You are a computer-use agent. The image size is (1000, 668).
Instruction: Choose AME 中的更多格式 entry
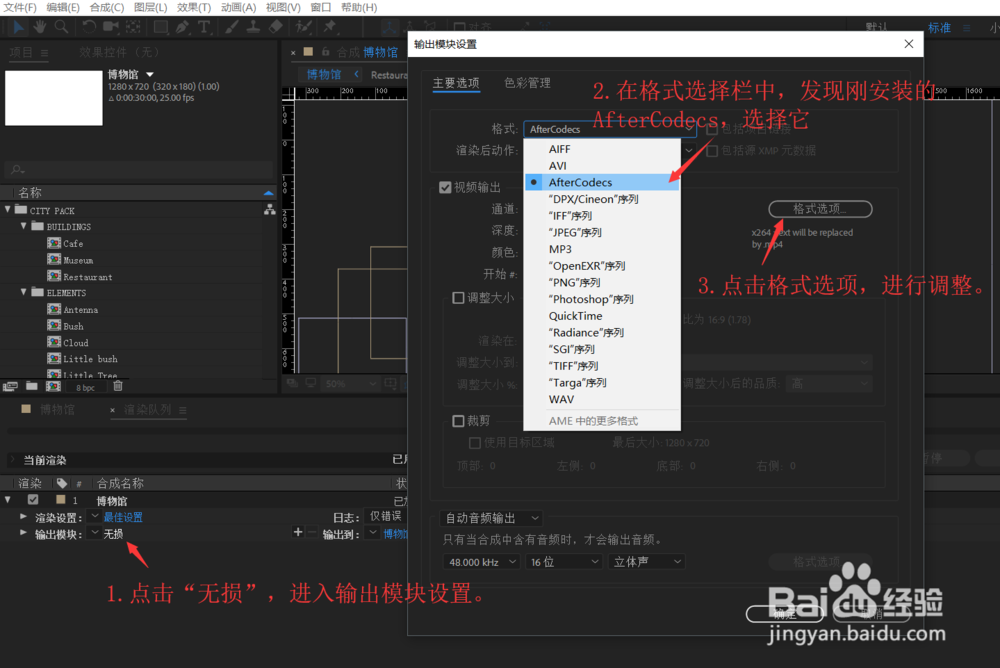pyautogui.click(x=602, y=421)
